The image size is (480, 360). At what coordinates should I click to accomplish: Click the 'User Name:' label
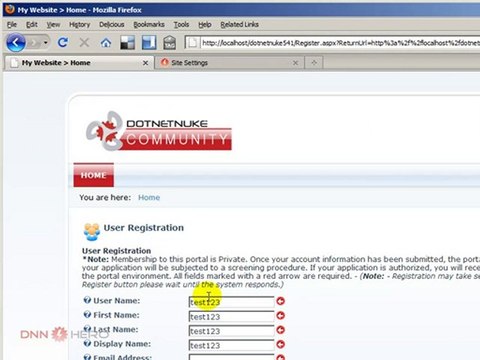(x=117, y=300)
